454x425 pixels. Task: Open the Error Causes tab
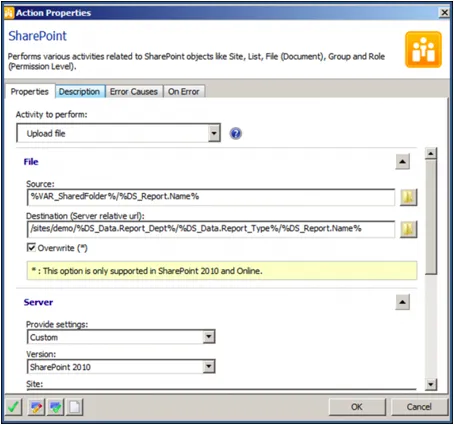(134, 92)
